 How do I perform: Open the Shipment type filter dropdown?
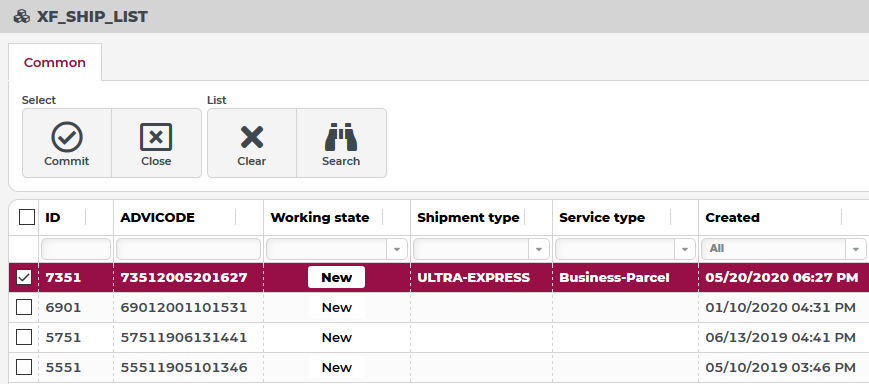point(539,249)
